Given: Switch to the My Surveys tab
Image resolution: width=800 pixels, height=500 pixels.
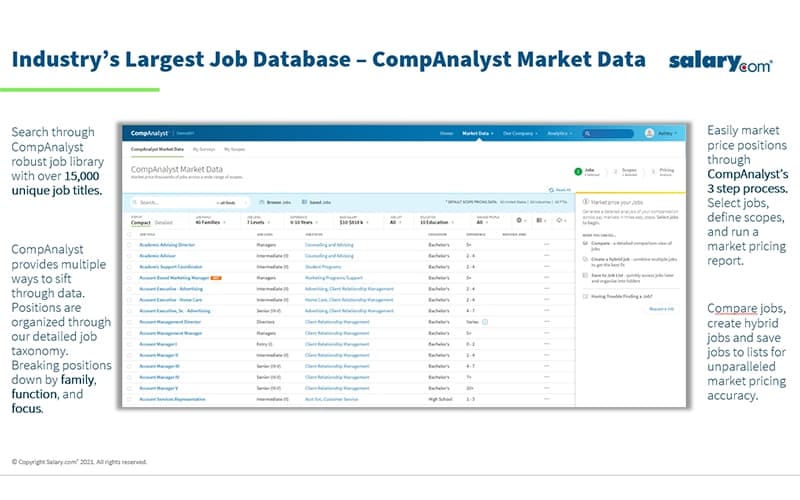Looking at the screenshot, I should (x=204, y=149).
